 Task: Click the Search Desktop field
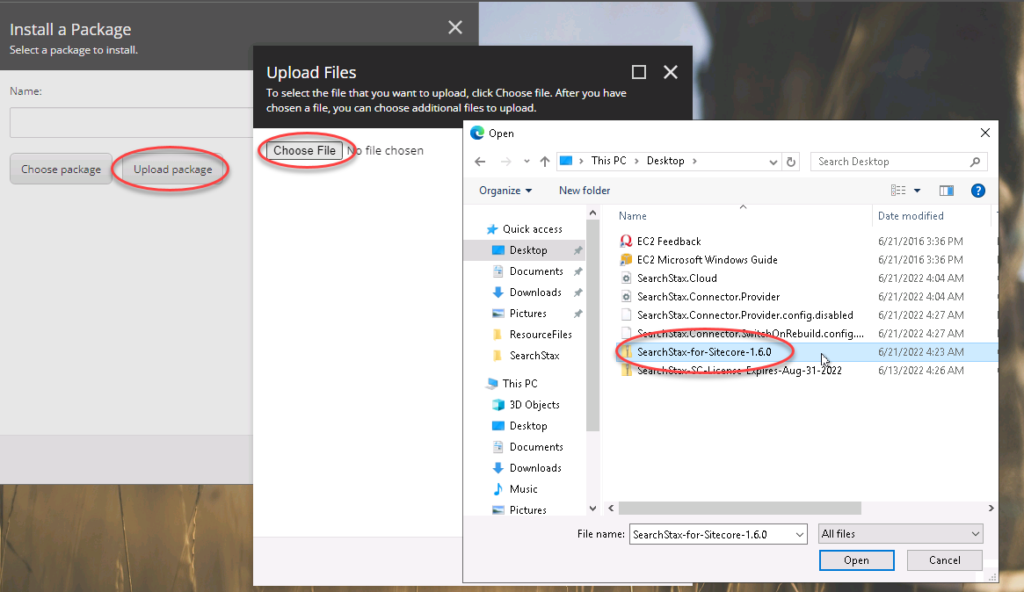[x=898, y=161]
